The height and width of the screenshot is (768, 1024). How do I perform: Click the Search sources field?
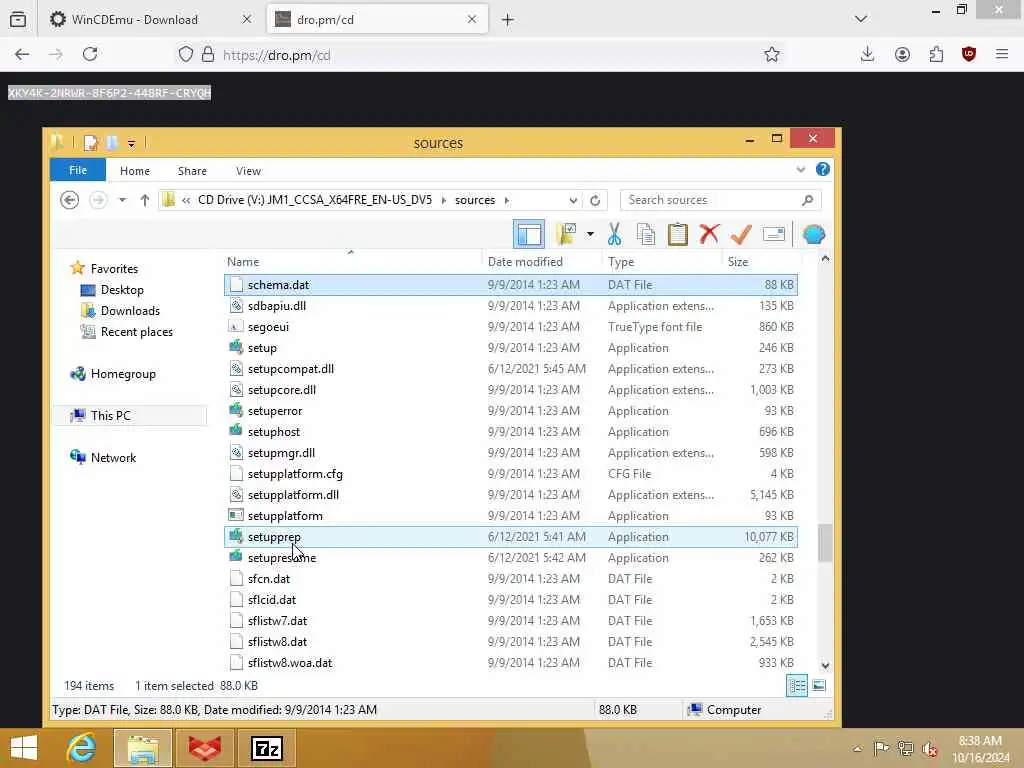click(x=720, y=200)
